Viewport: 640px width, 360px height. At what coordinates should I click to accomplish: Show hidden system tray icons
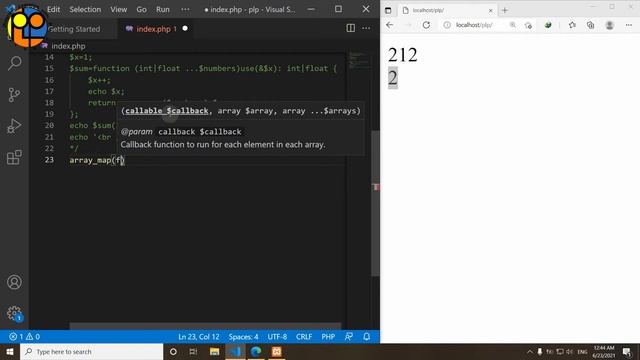click(x=530, y=351)
